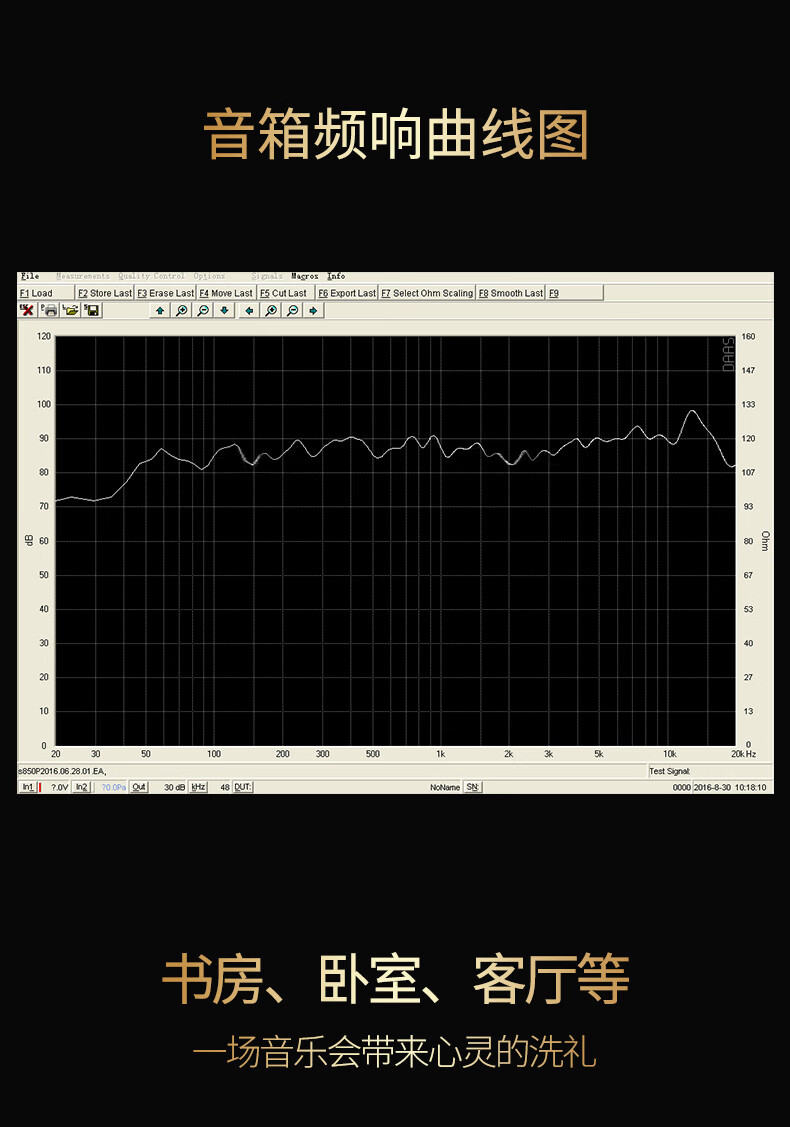The height and width of the screenshot is (1127, 790).
Task: Click the ?0.0Pa pressure value
Action: click(114, 788)
